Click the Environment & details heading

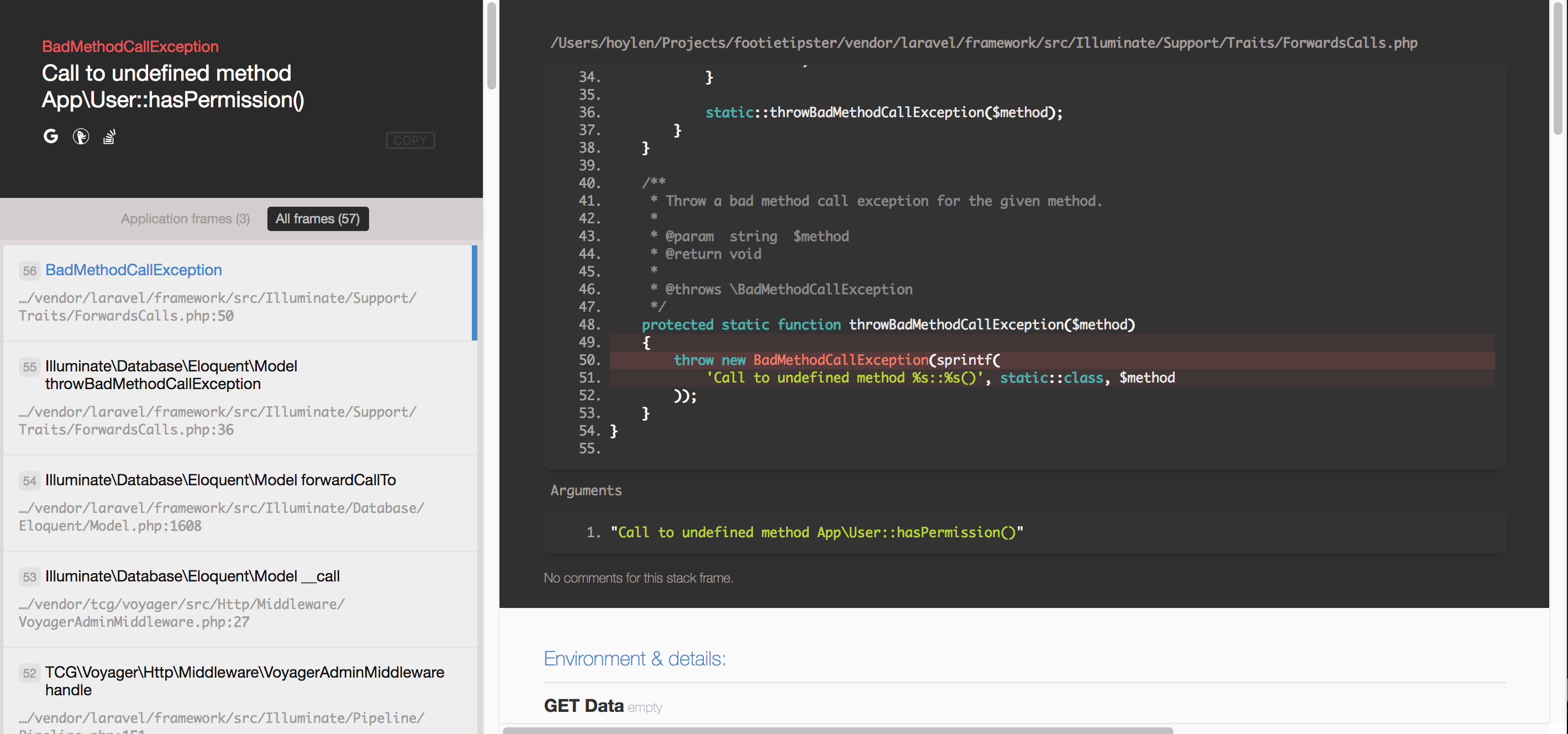[634, 658]
